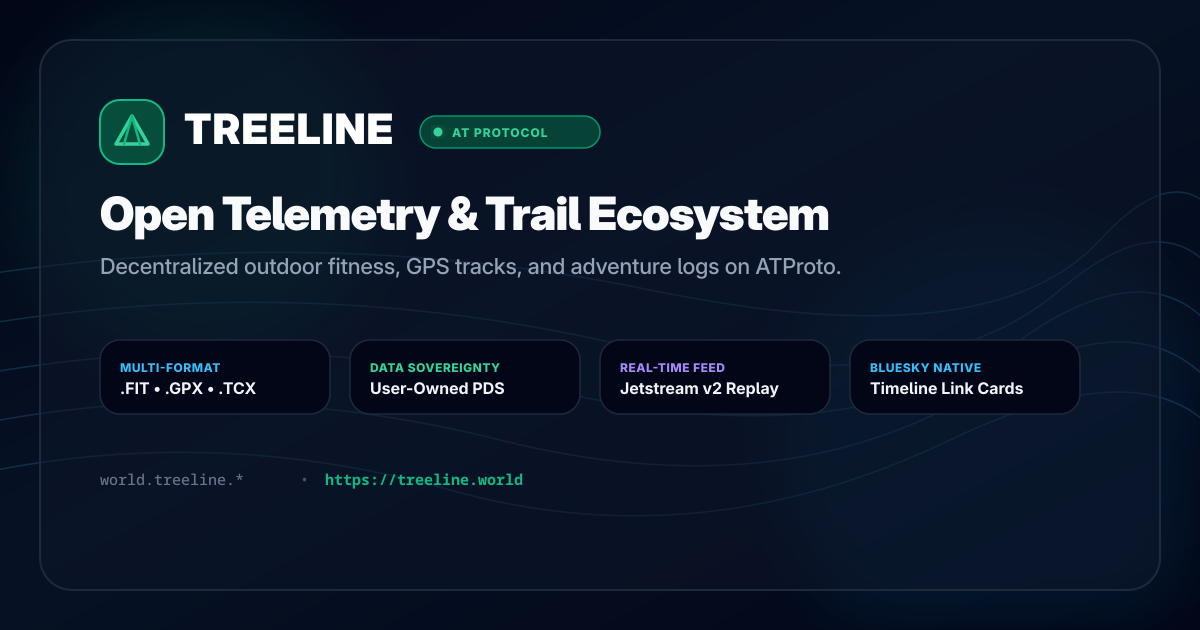Image resolution: width=1200 pixels, height=630 pixels.
Task: Open the https://treeline.world link
Action: [424, 480]
